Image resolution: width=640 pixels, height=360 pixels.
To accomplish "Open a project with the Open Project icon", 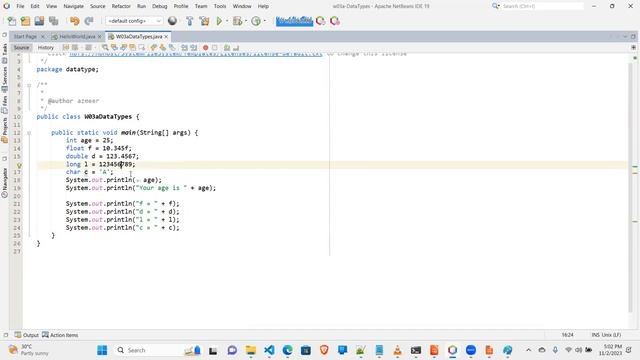I will click(39, 21).
